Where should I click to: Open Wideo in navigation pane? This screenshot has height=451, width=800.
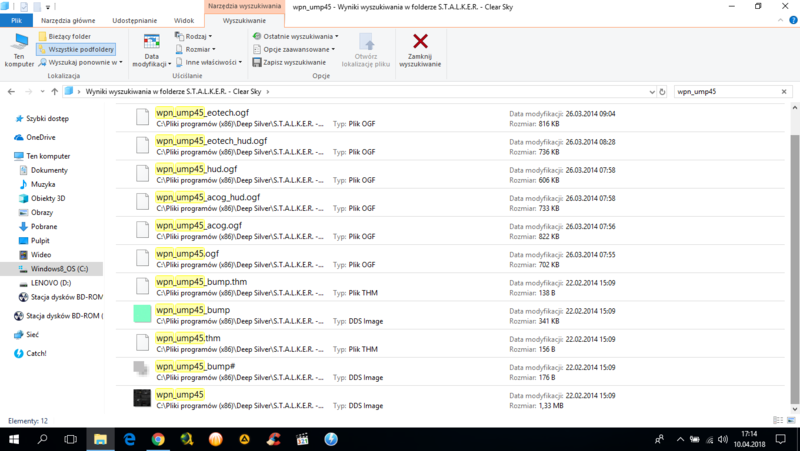(x=35, y=255)
